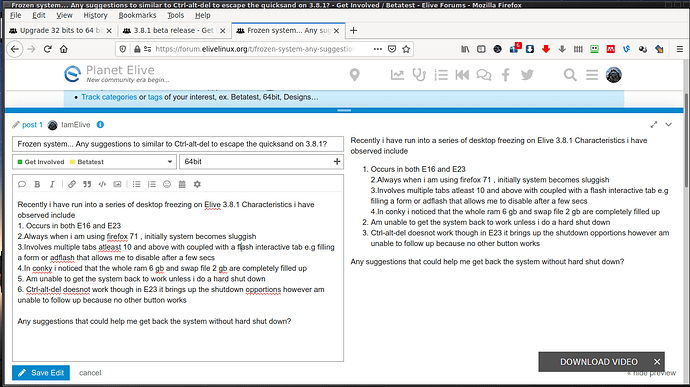Viewport: 690px width, 387px height.
Task: Open search magnifier on Planet Elive header
Action: (570, 75)
